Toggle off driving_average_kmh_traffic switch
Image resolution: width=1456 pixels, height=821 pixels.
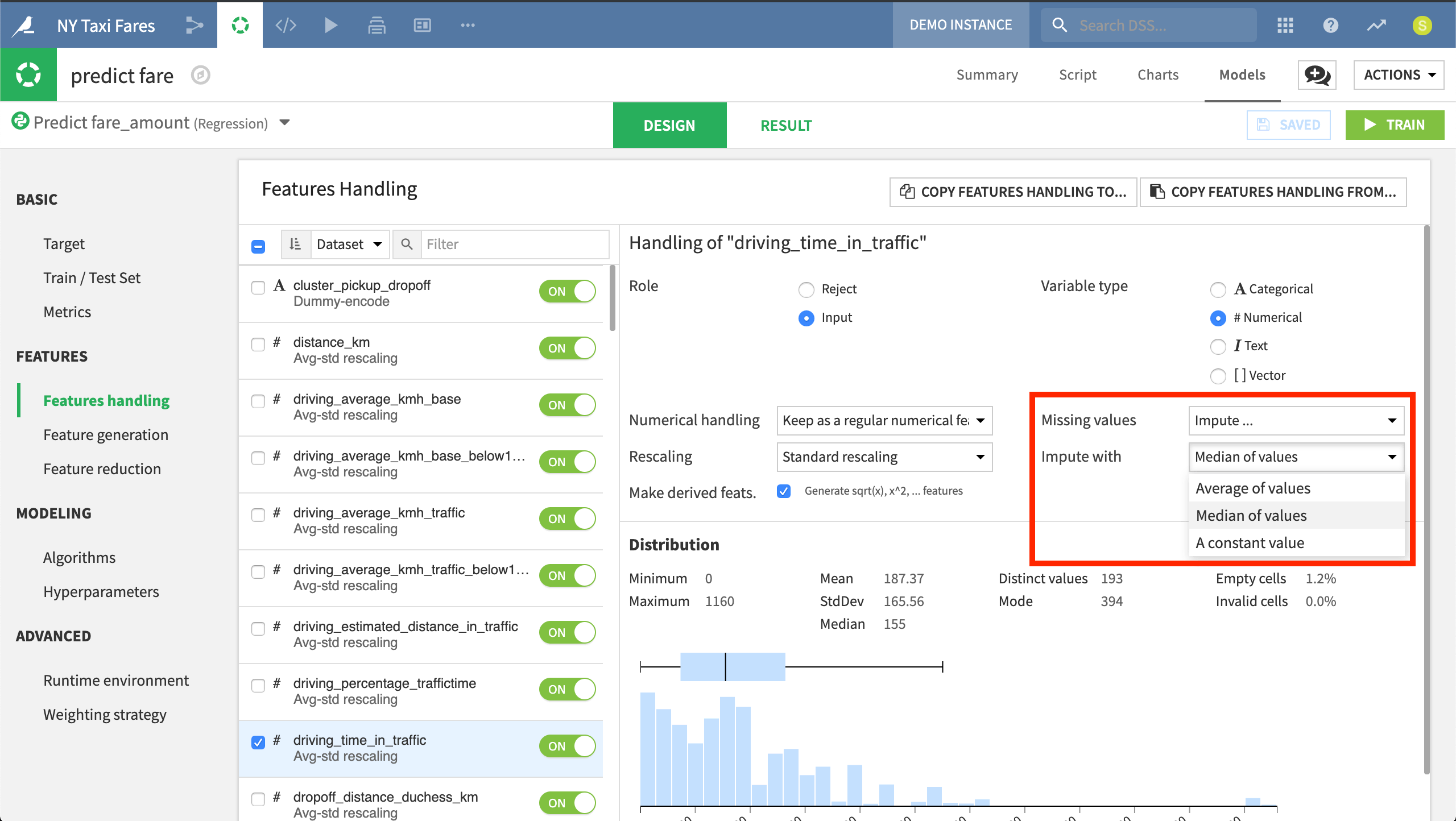(567, 519)
